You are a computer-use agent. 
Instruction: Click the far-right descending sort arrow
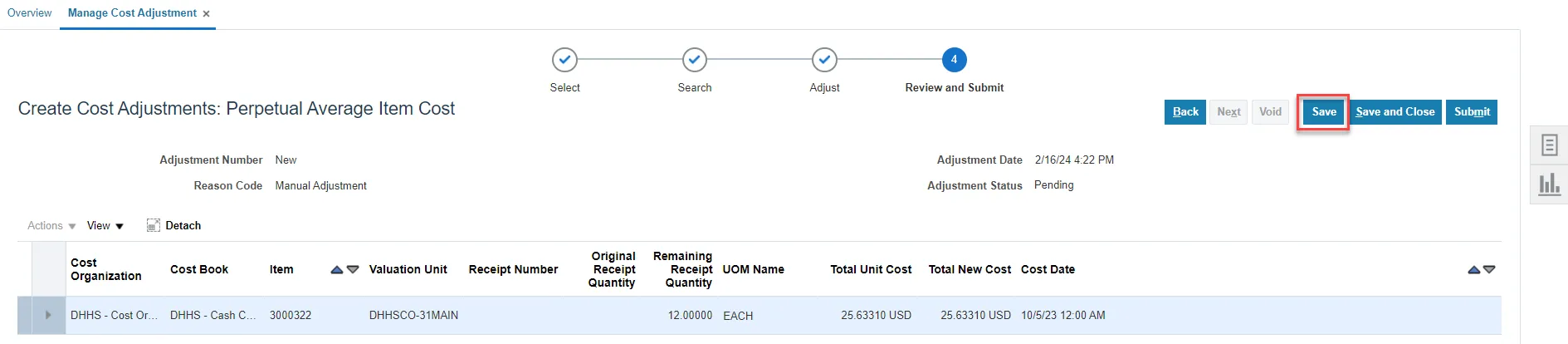coord(1489,270)
